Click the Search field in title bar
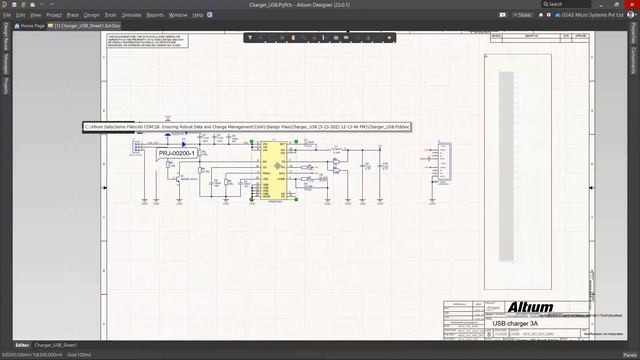 tap(566, 4)
